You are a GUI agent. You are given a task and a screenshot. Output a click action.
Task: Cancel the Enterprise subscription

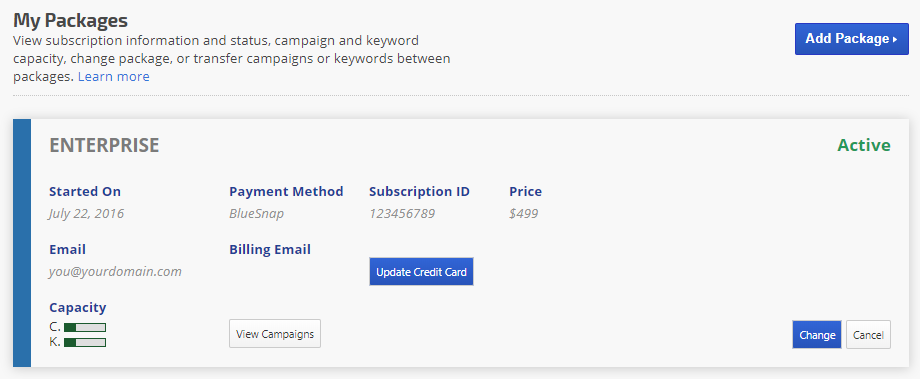pos(868,335)
